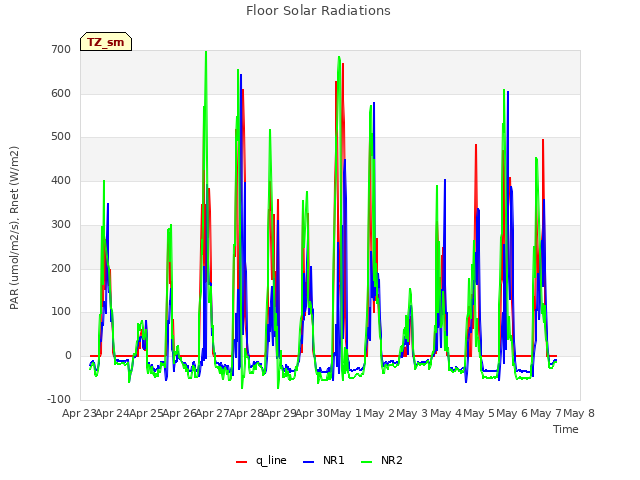640x480 pixels.
Task: Click the x-axis date Apr 25
Action: [x=146, y=413]
